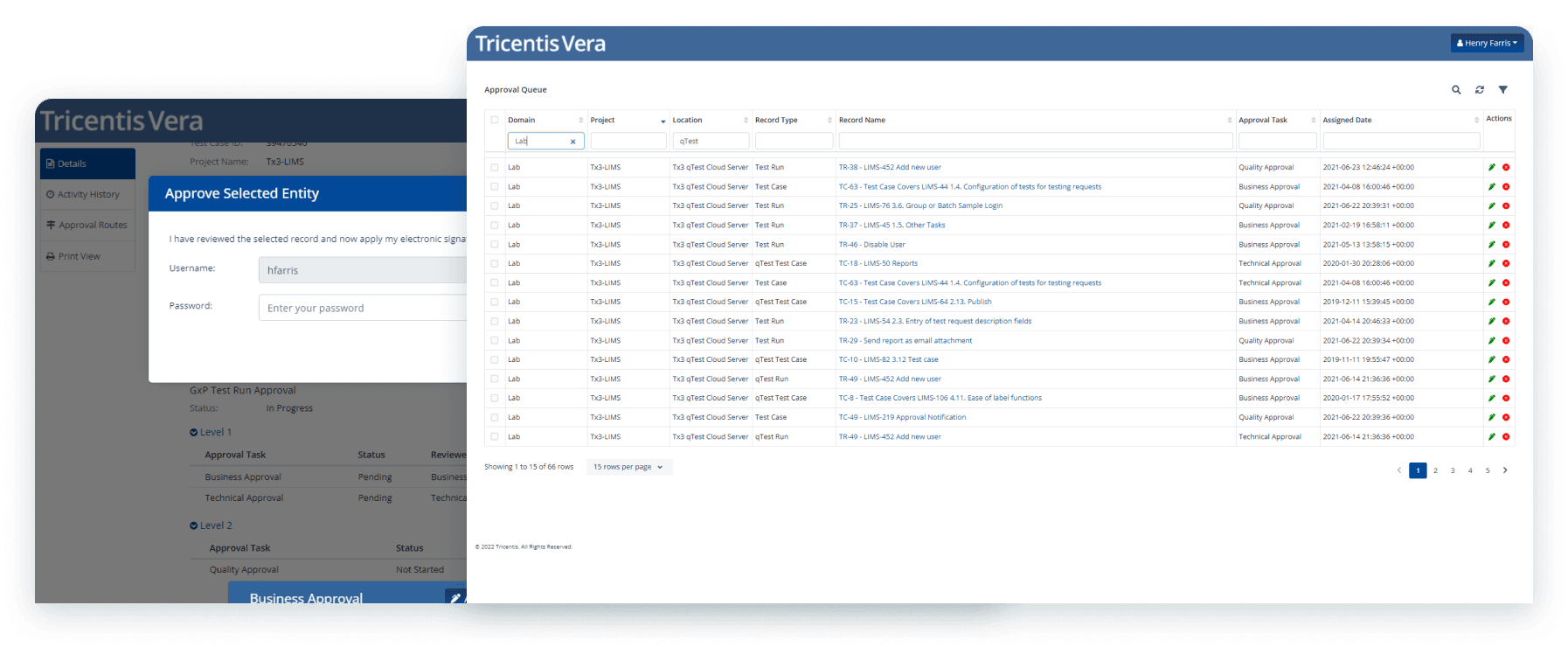This screenshot has width=1568, height=647.
Task: Open the filter funnel icon in Approval Queue
Action: 1503,90
